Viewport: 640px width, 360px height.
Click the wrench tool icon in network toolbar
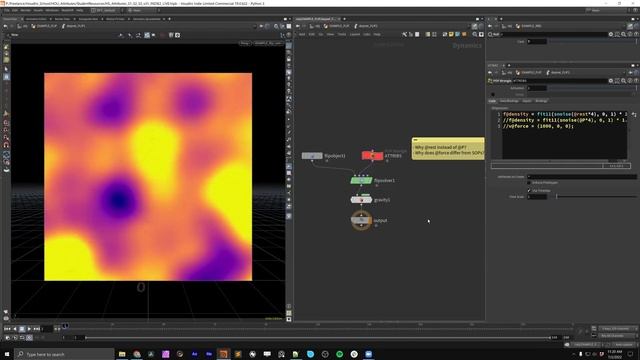404,35
